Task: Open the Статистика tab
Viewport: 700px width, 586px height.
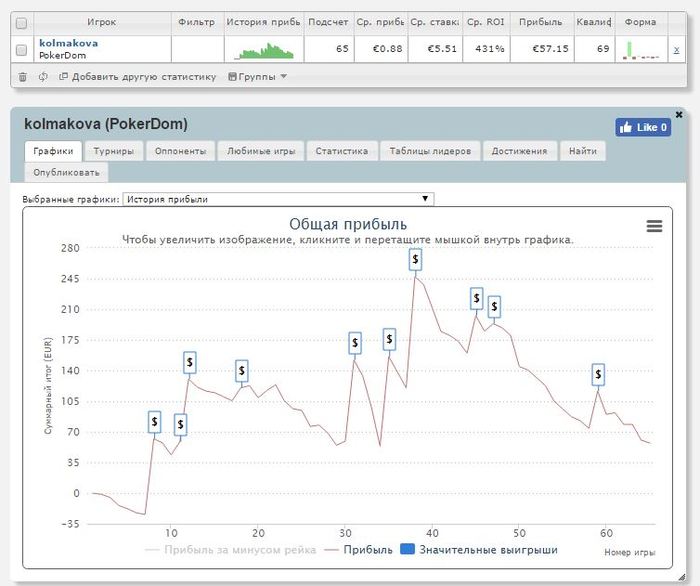Action: [x=342, y=151]
